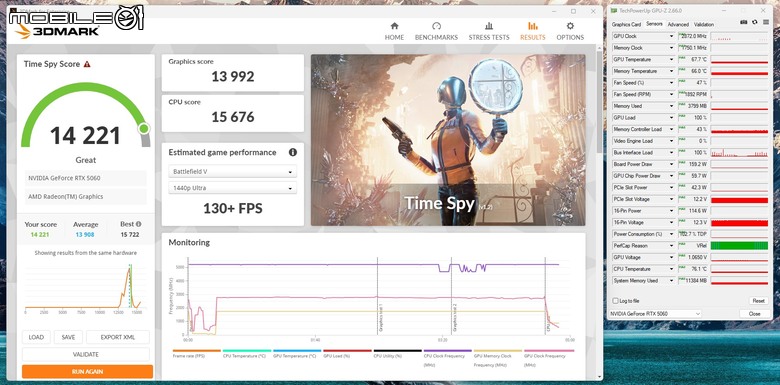780x385 pixels.
Task: Expand the GPU Load sensor dropdown
Action: coord(672,118)
